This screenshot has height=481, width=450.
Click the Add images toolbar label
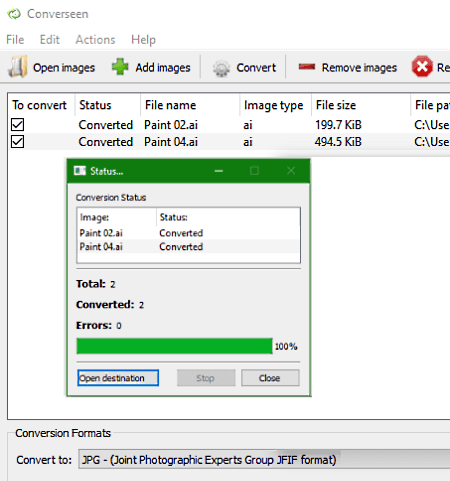163,68
